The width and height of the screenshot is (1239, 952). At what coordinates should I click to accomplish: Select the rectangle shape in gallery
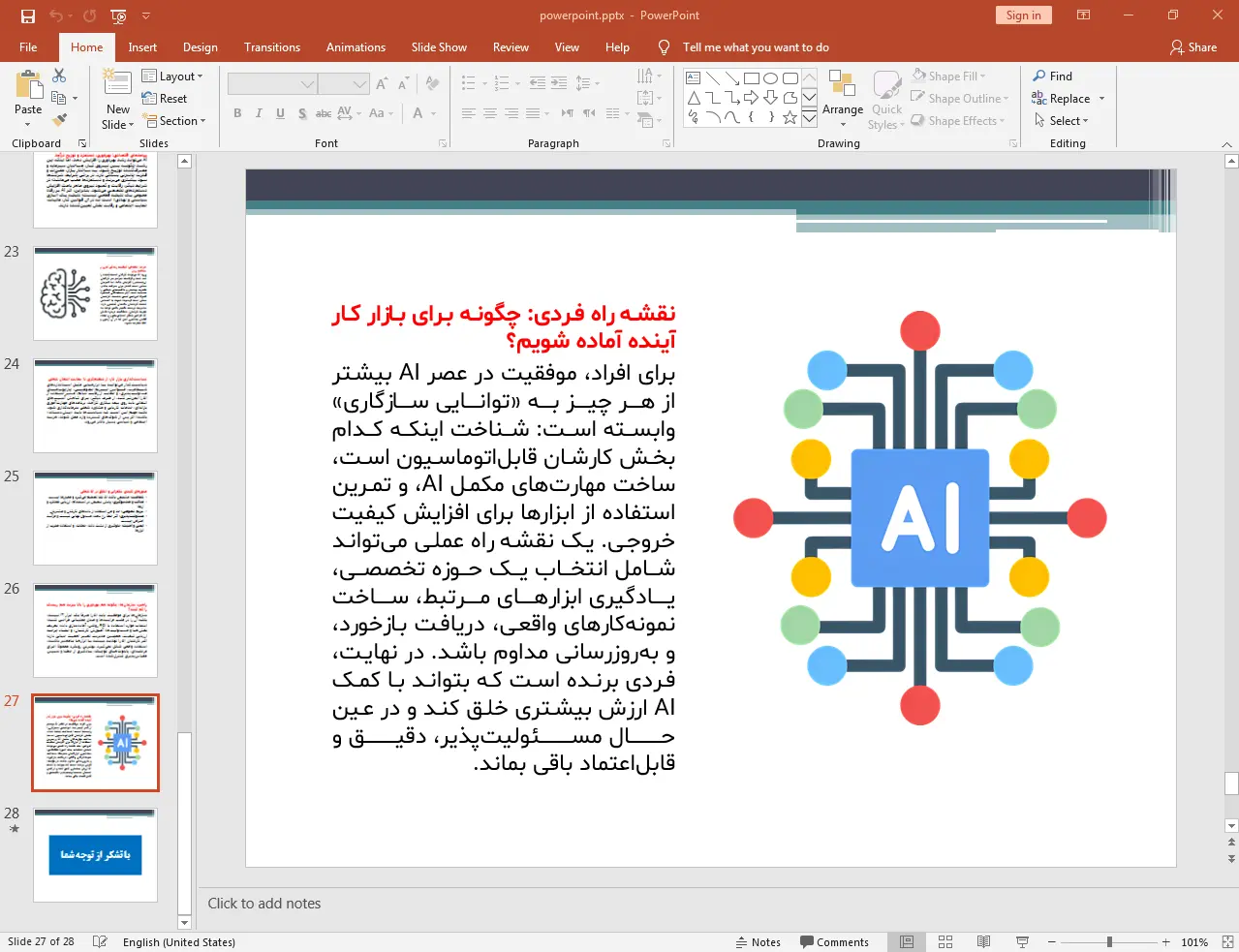coord(751,78)
